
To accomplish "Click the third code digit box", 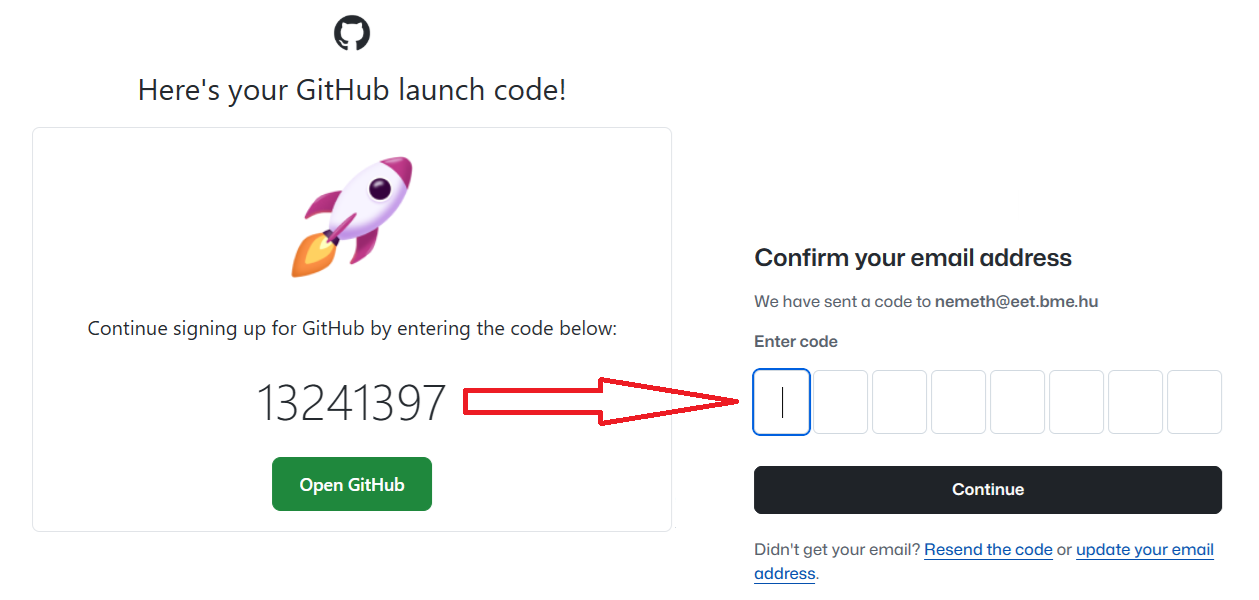I will coord(899,402).
